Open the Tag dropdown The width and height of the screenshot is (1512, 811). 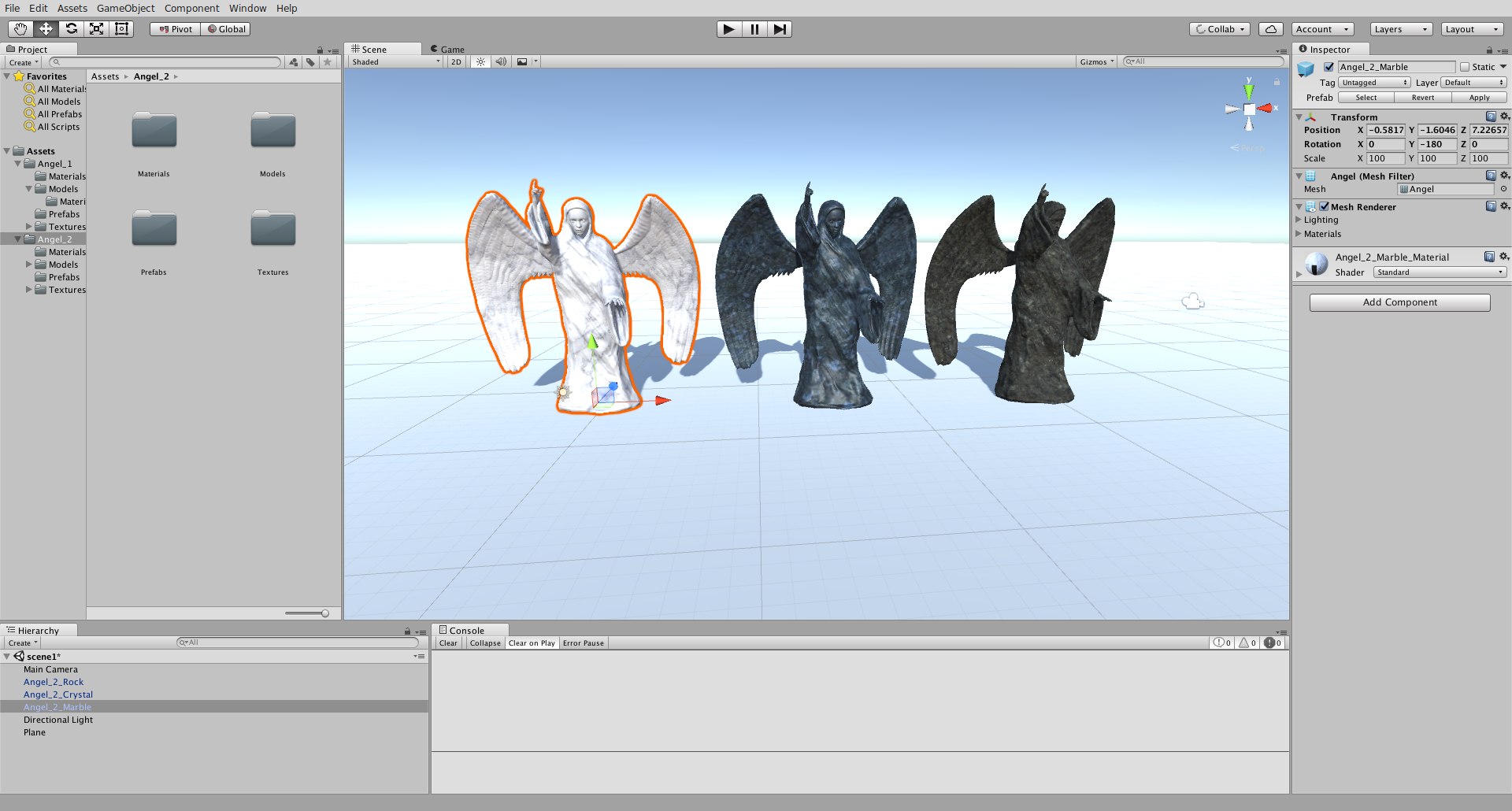tap(1375, 83)
